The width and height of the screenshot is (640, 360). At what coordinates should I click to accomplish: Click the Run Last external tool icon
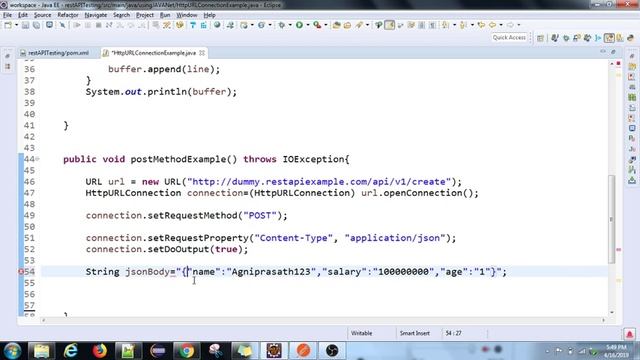(317, 25)
